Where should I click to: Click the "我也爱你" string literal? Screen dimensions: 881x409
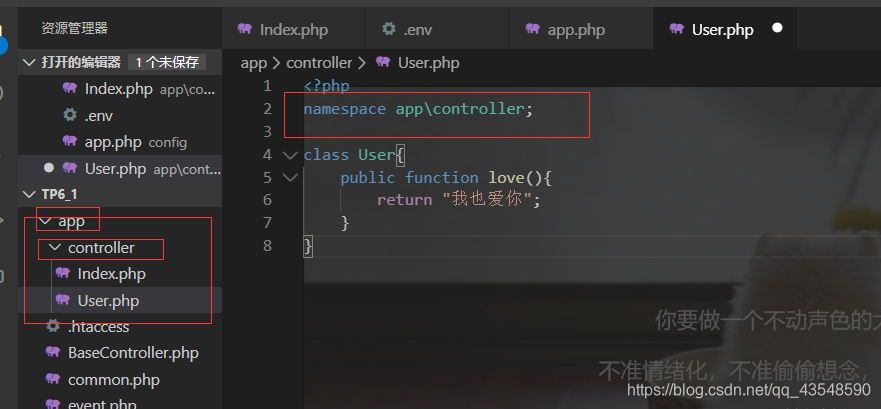(487, 201)
